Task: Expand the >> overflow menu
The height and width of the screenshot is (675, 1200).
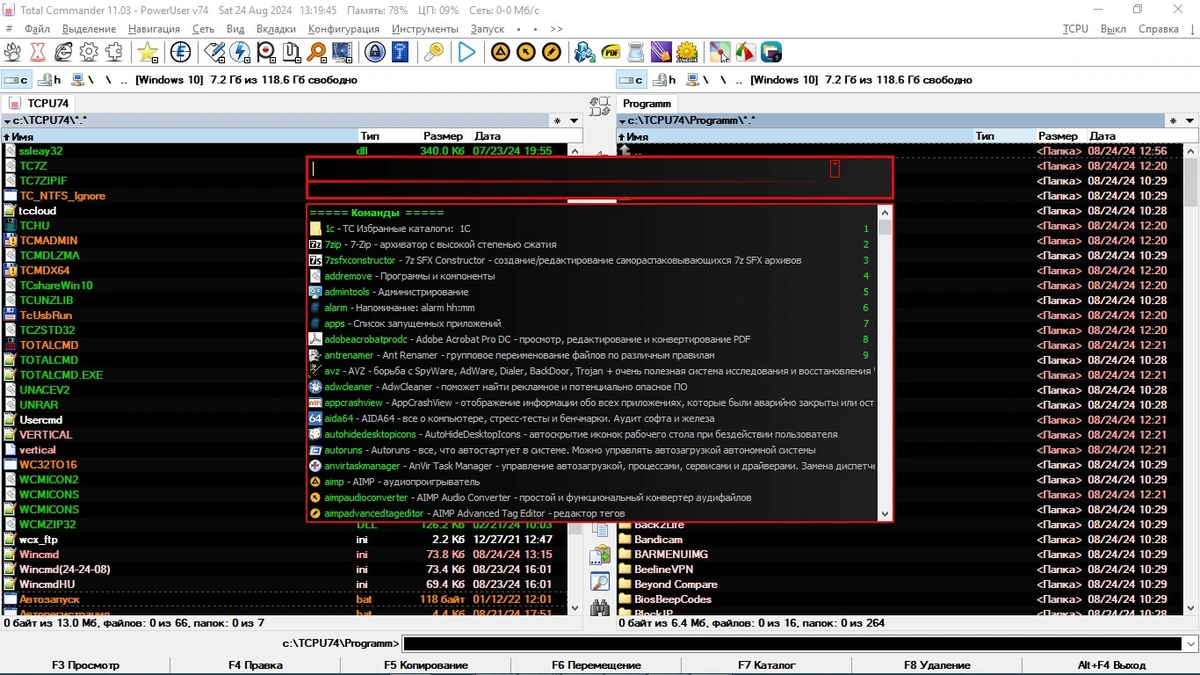Action: [x=556, y=29]
